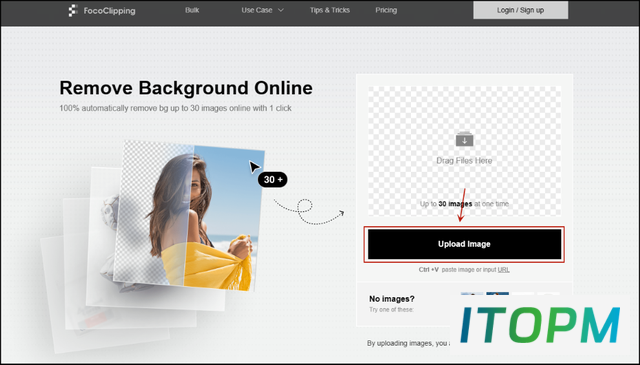Viewport: 640px width, 365px height.
Task: Click the Remove Background Online heading
Action: tap(186, 88)
